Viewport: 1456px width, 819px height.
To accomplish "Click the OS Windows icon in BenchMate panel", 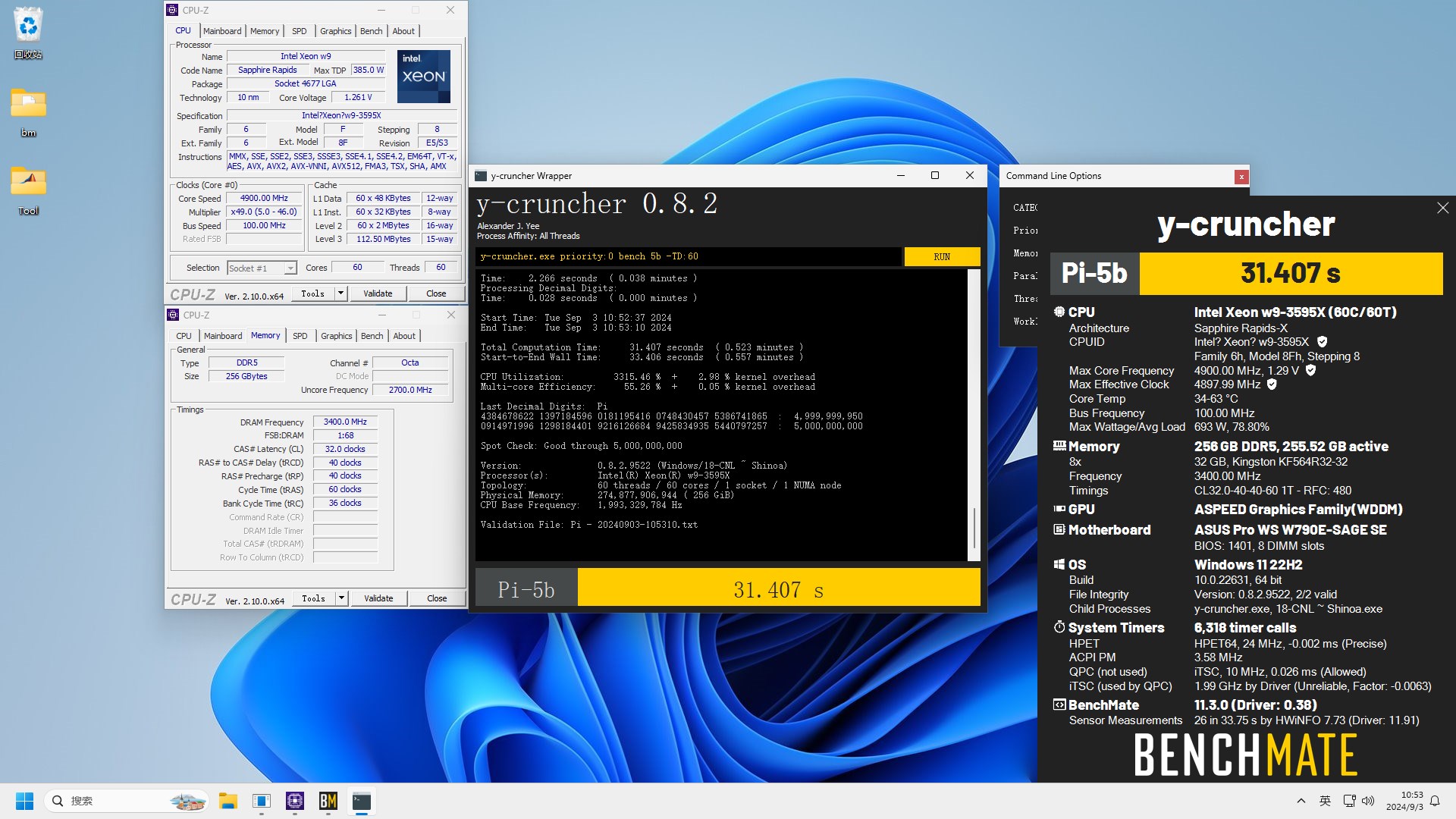I will [1059, 564].
